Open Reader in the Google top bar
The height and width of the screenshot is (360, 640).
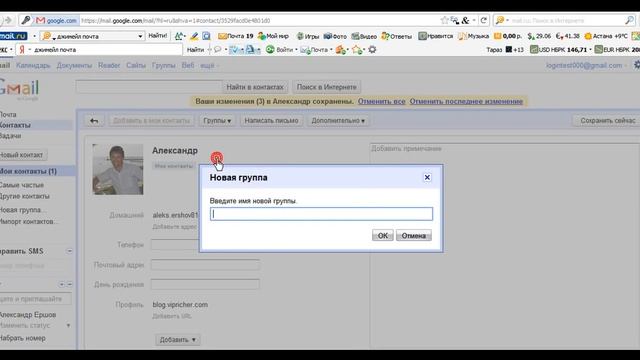click(109, 65)
